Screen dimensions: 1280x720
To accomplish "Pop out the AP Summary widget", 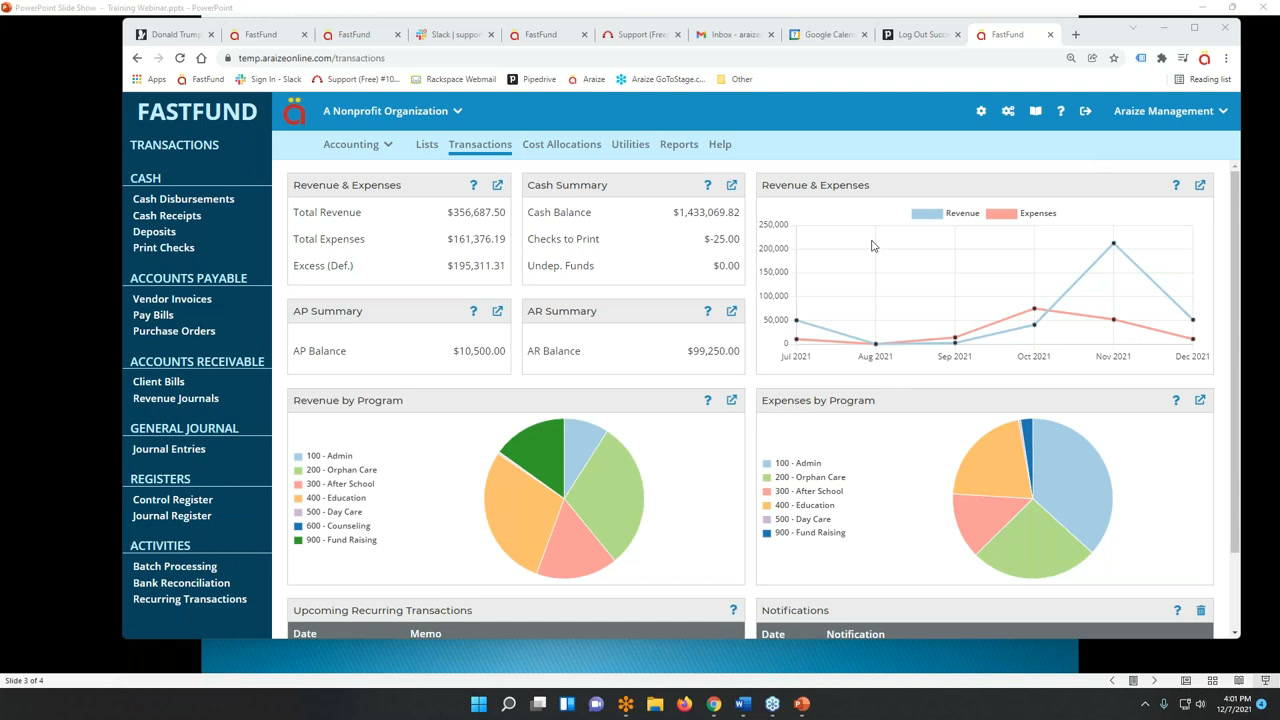I will [x=498, y=311].
